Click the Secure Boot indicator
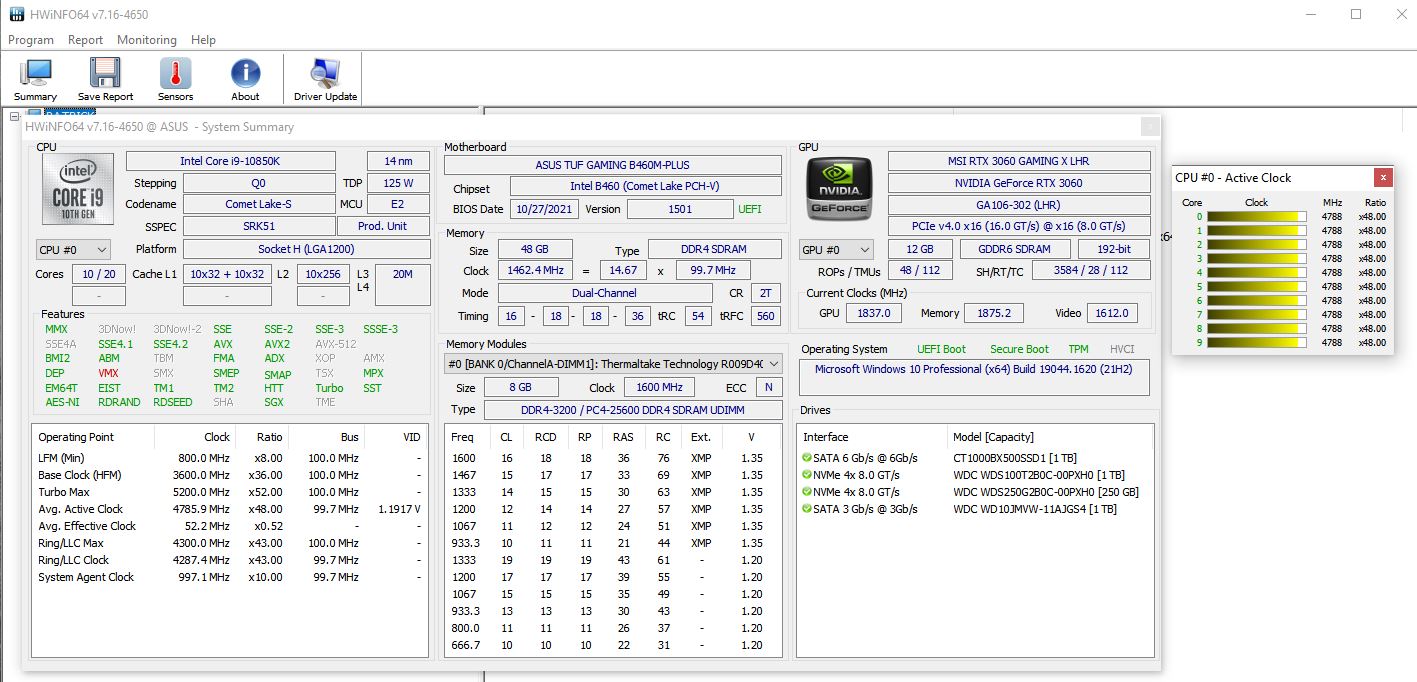This screenshot has width=1417, height=682. pyautogui.click(x=1019, y=349)
